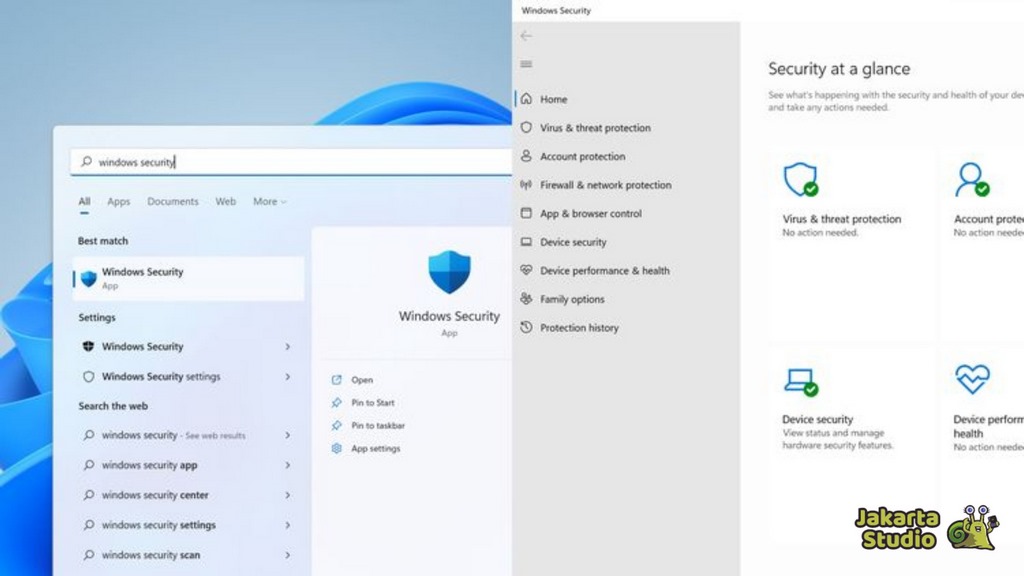Expand chevron for 'windows security app' suggestion
This screenshot has height=576, width=1024.
tap(287, 465)
